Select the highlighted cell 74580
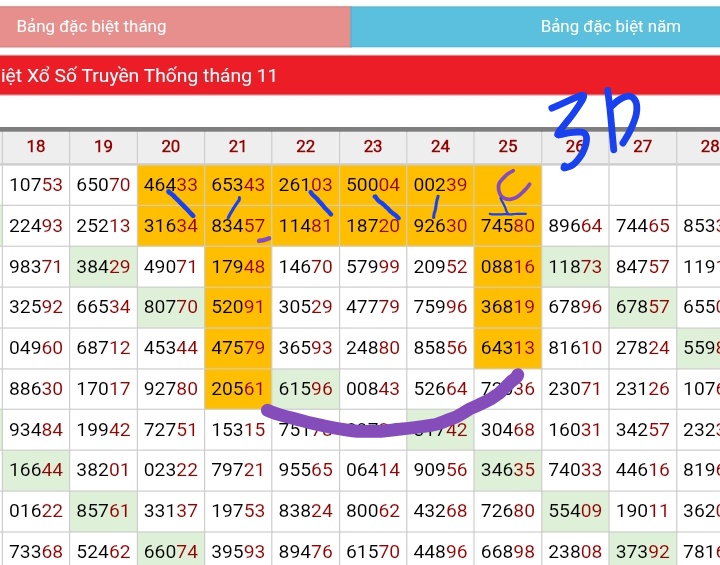 [x=508, y=226]
